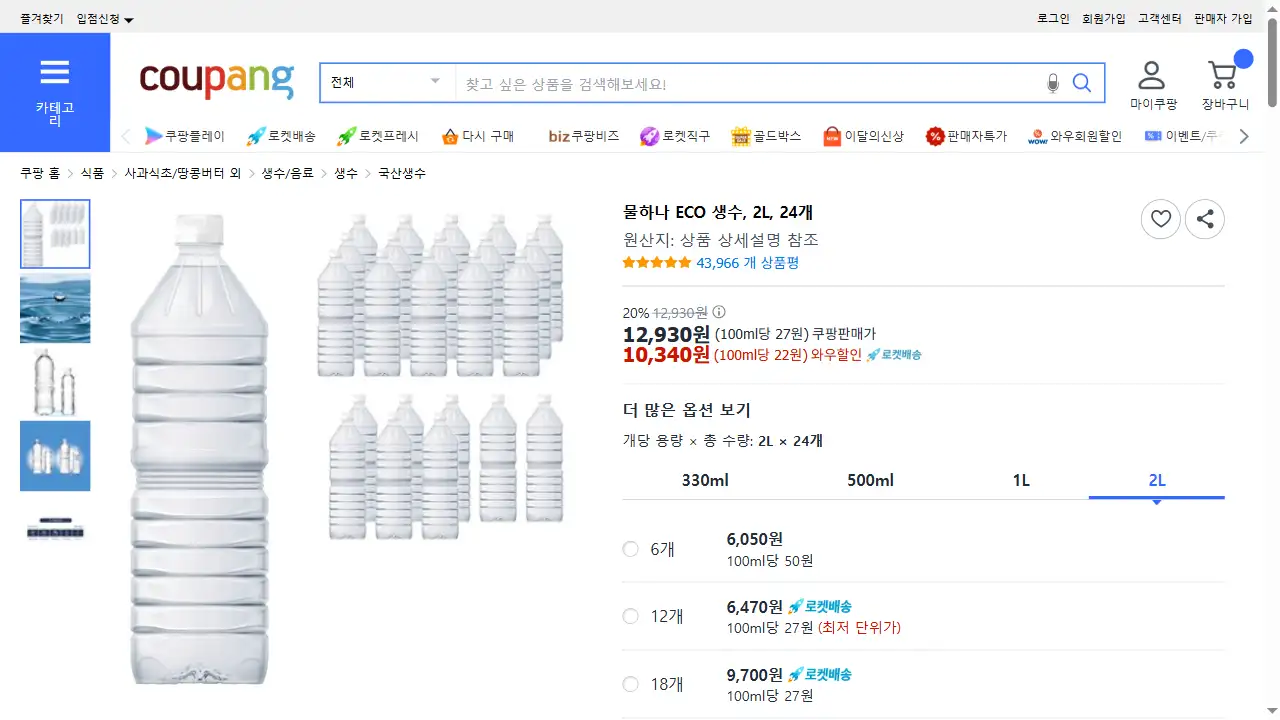Image resolution: width=1280 pixels, height=720 pixels.
Task: Click the product search input field
Action: pyautogui.click(x=747, y=83)
